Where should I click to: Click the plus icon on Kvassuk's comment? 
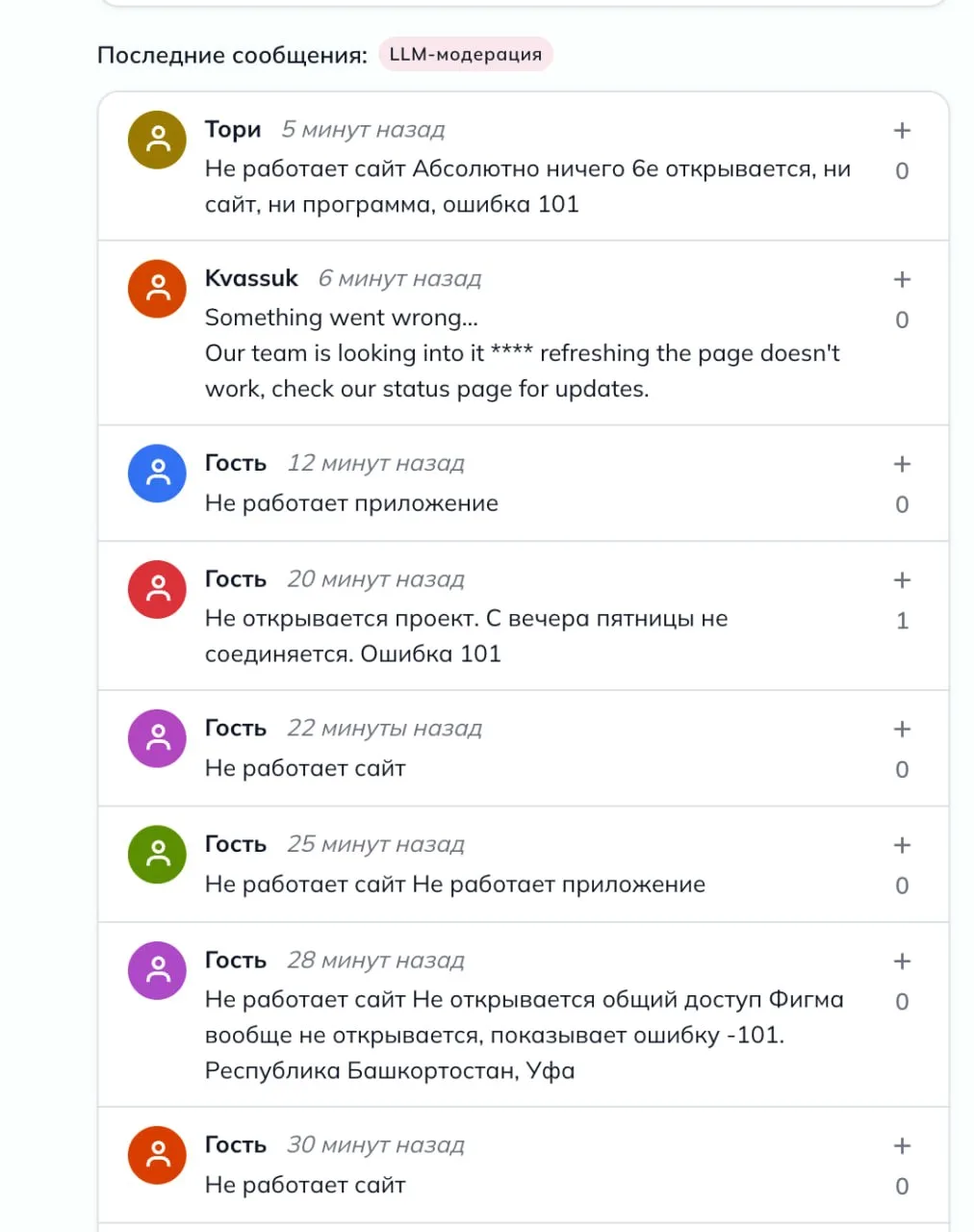[902, 279]
